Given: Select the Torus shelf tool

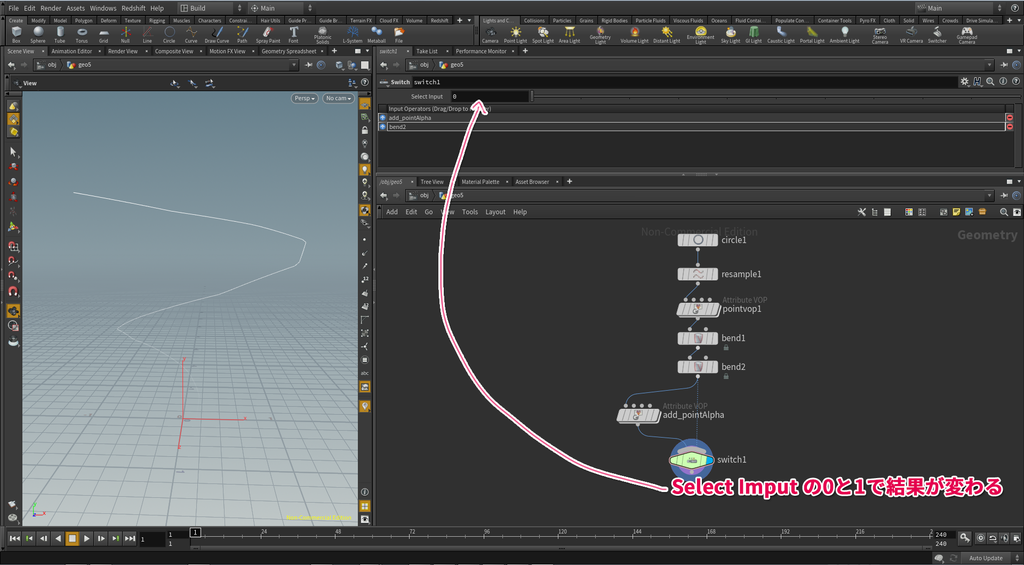Looking at the screenshot, I should point(82,35).
